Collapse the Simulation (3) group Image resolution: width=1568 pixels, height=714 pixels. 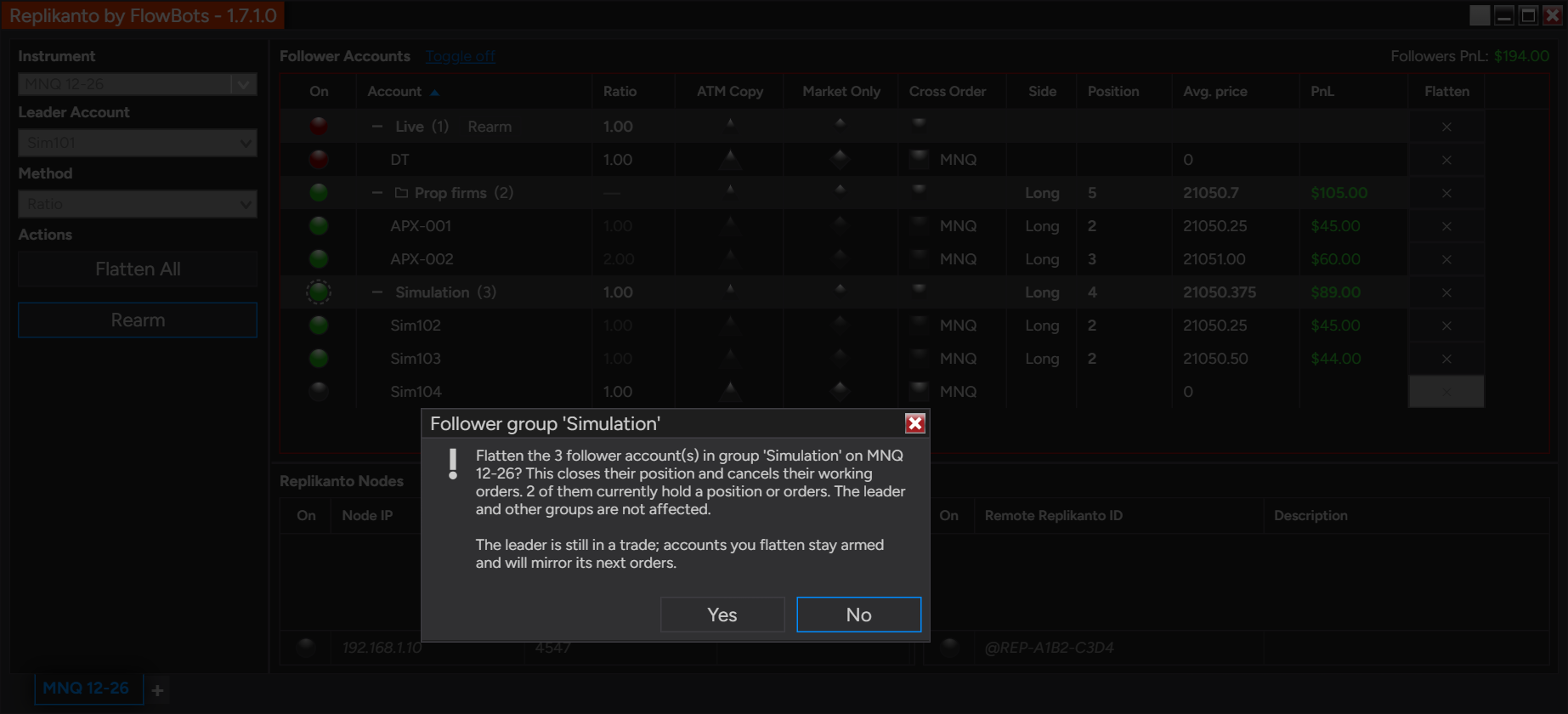pos(377,292)
